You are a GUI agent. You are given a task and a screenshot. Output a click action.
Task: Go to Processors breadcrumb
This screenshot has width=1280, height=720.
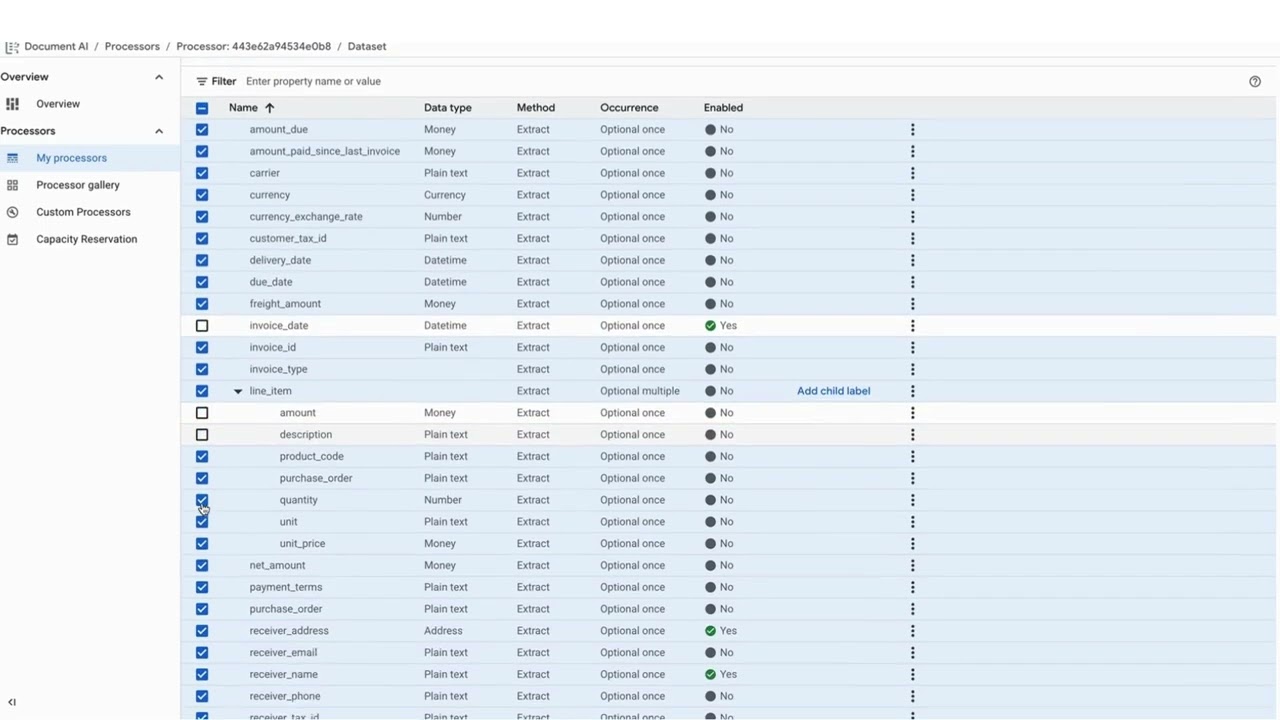coord(132,46)
